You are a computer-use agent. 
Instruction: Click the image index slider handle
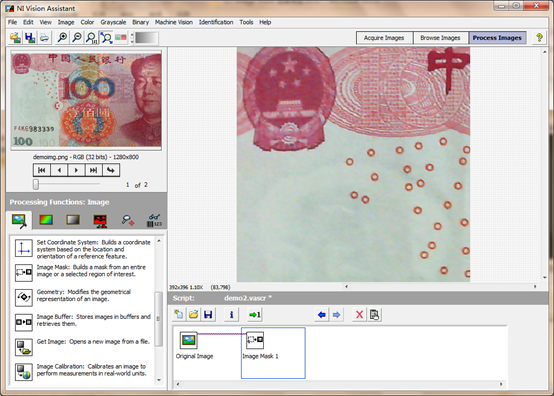tap(36, 184)
